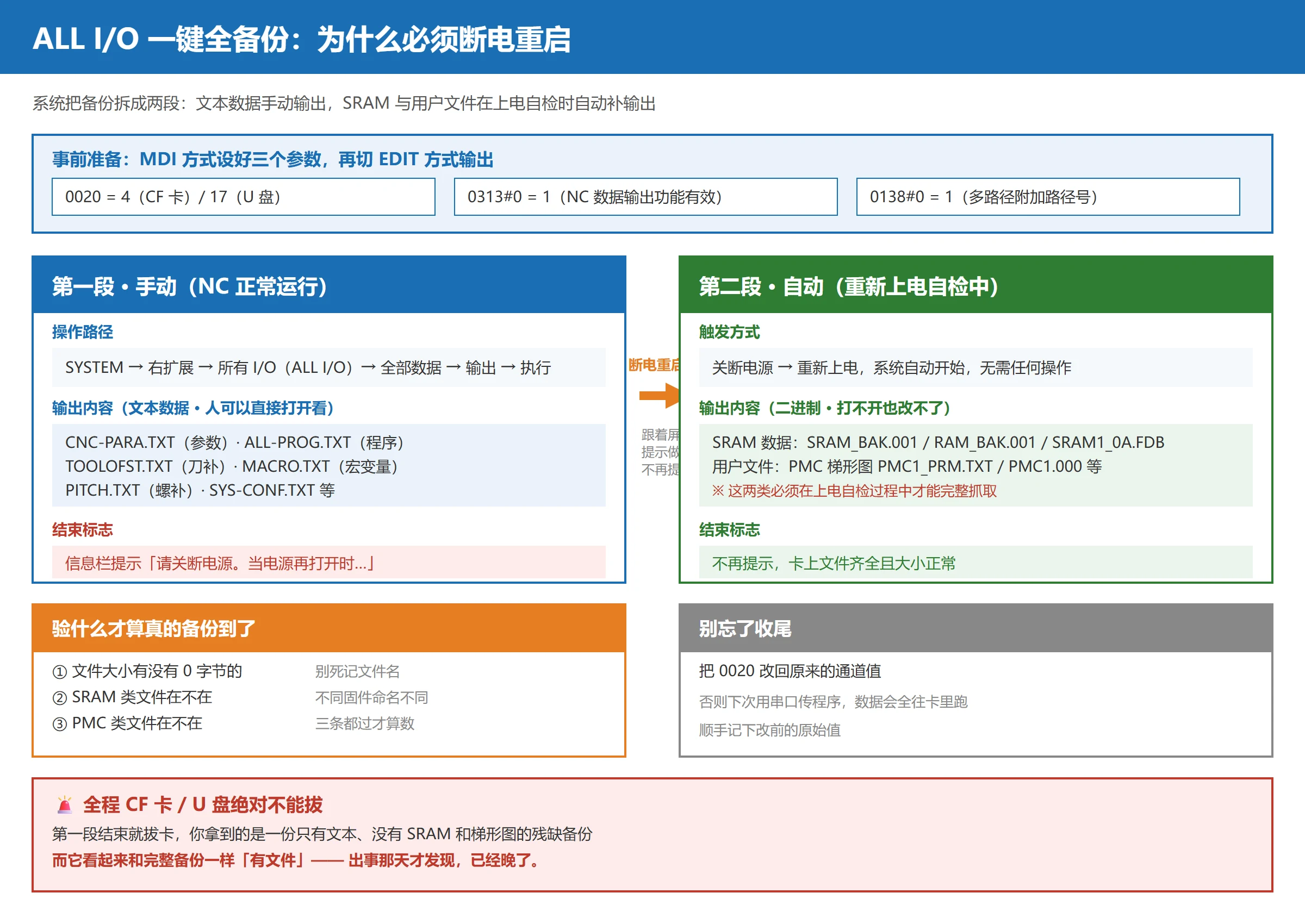Click the heading '输出内容(文本数据 · 人可以直接打开看)'
Viewport: 1305px width, 924px height.
[193, 408]
